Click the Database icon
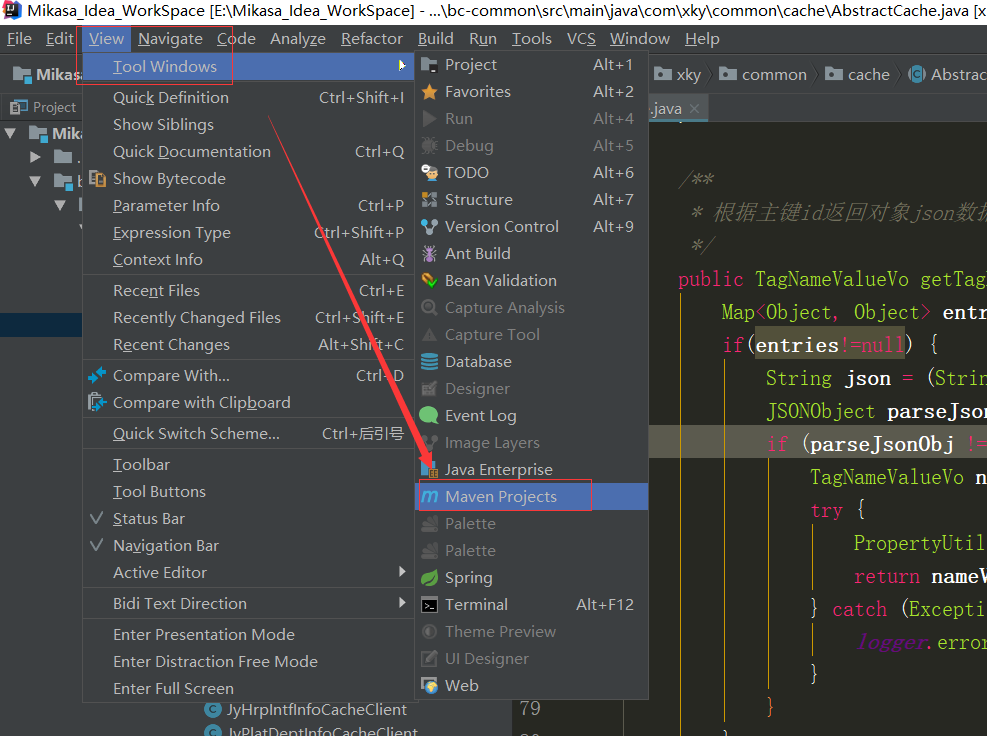This screenshot has height=736, width=987. (429, 362)
